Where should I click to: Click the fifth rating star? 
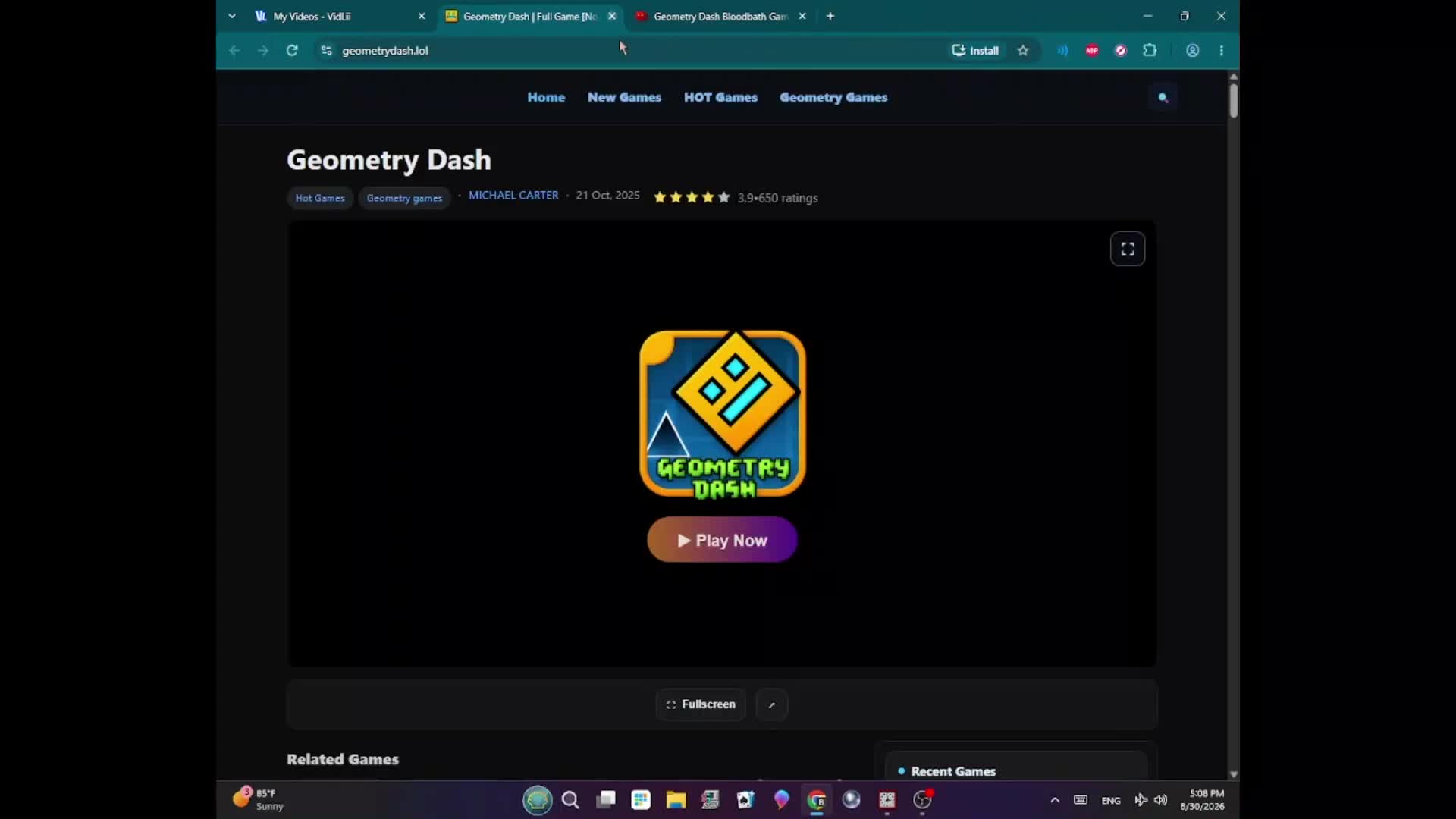click(x=724, y=197)
